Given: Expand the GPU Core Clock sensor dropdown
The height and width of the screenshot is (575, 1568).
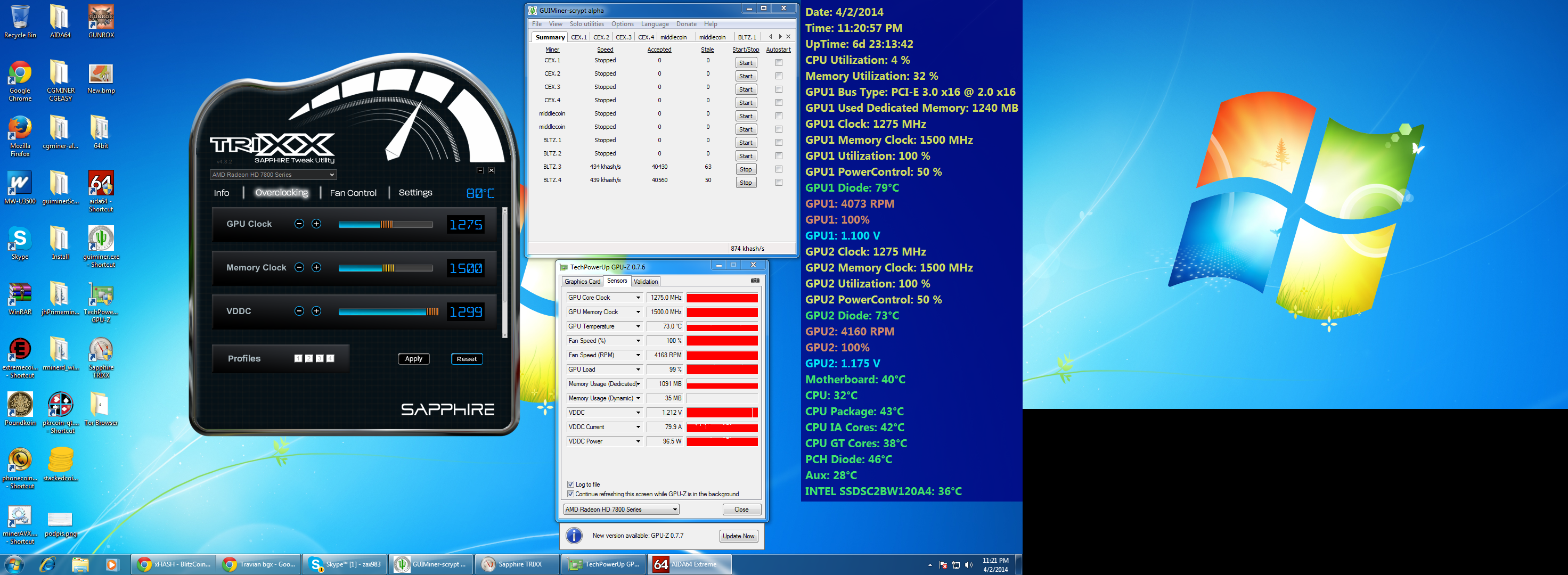Looking at the screenshot, I should pyautogui.click(x=638, y=298).
